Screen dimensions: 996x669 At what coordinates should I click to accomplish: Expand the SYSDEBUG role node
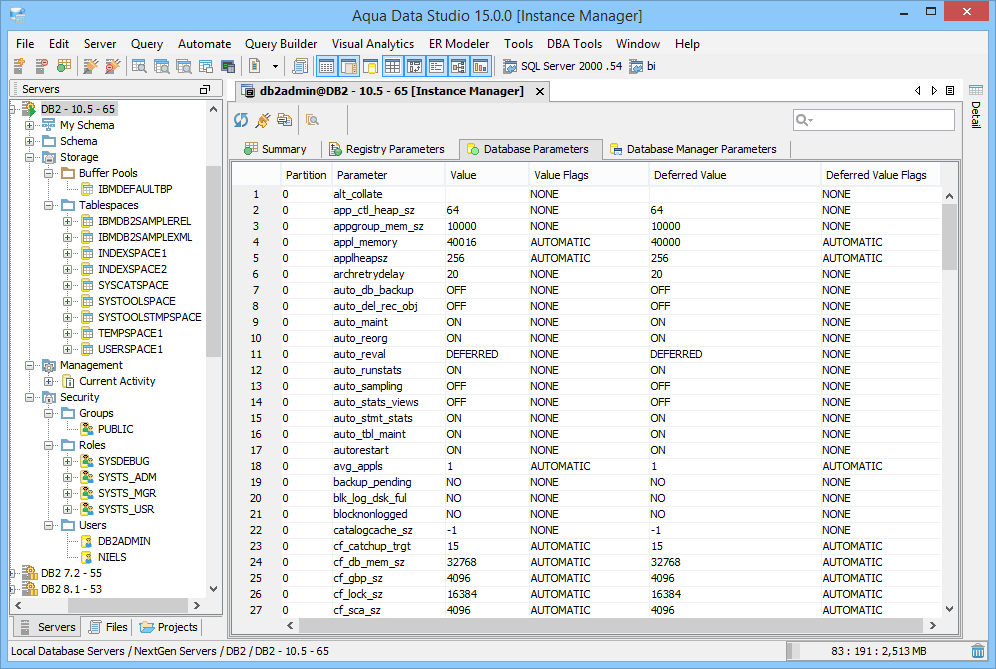(x=67, y=461)
